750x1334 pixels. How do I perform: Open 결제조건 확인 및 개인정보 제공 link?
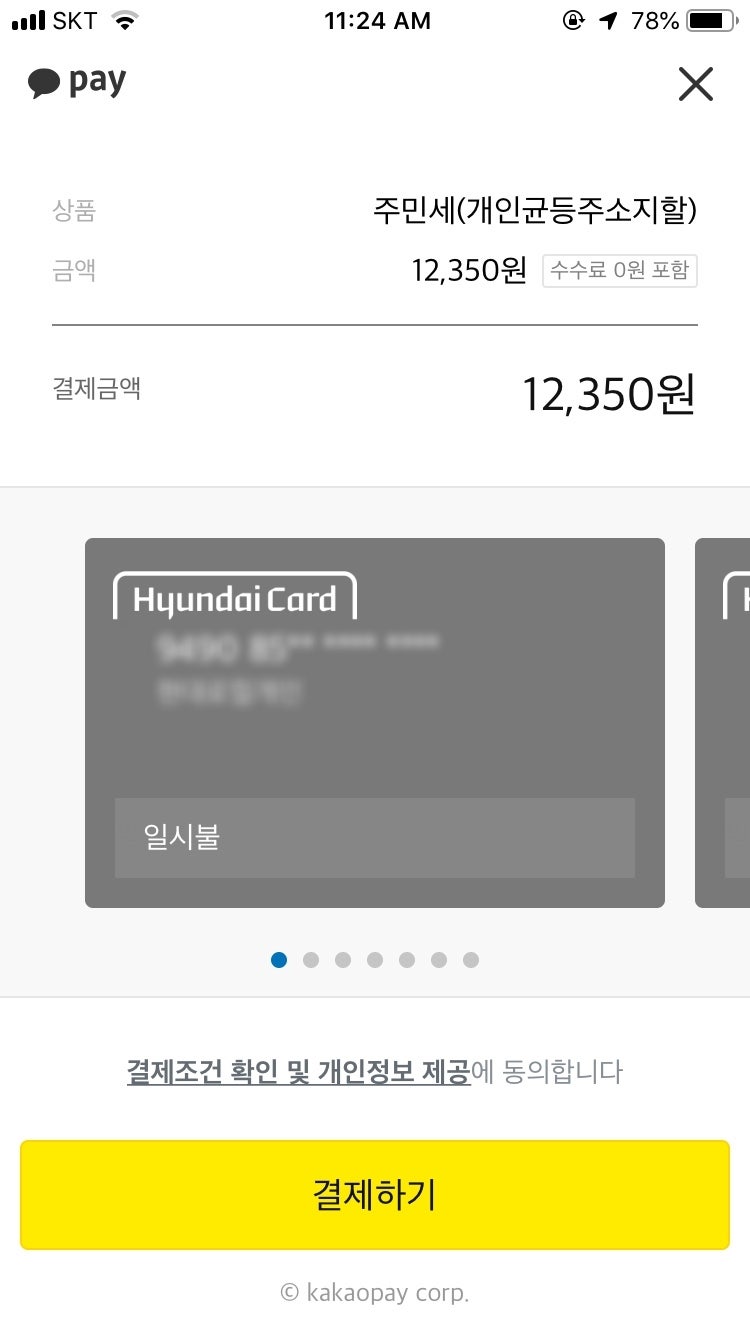point(298,1072)
